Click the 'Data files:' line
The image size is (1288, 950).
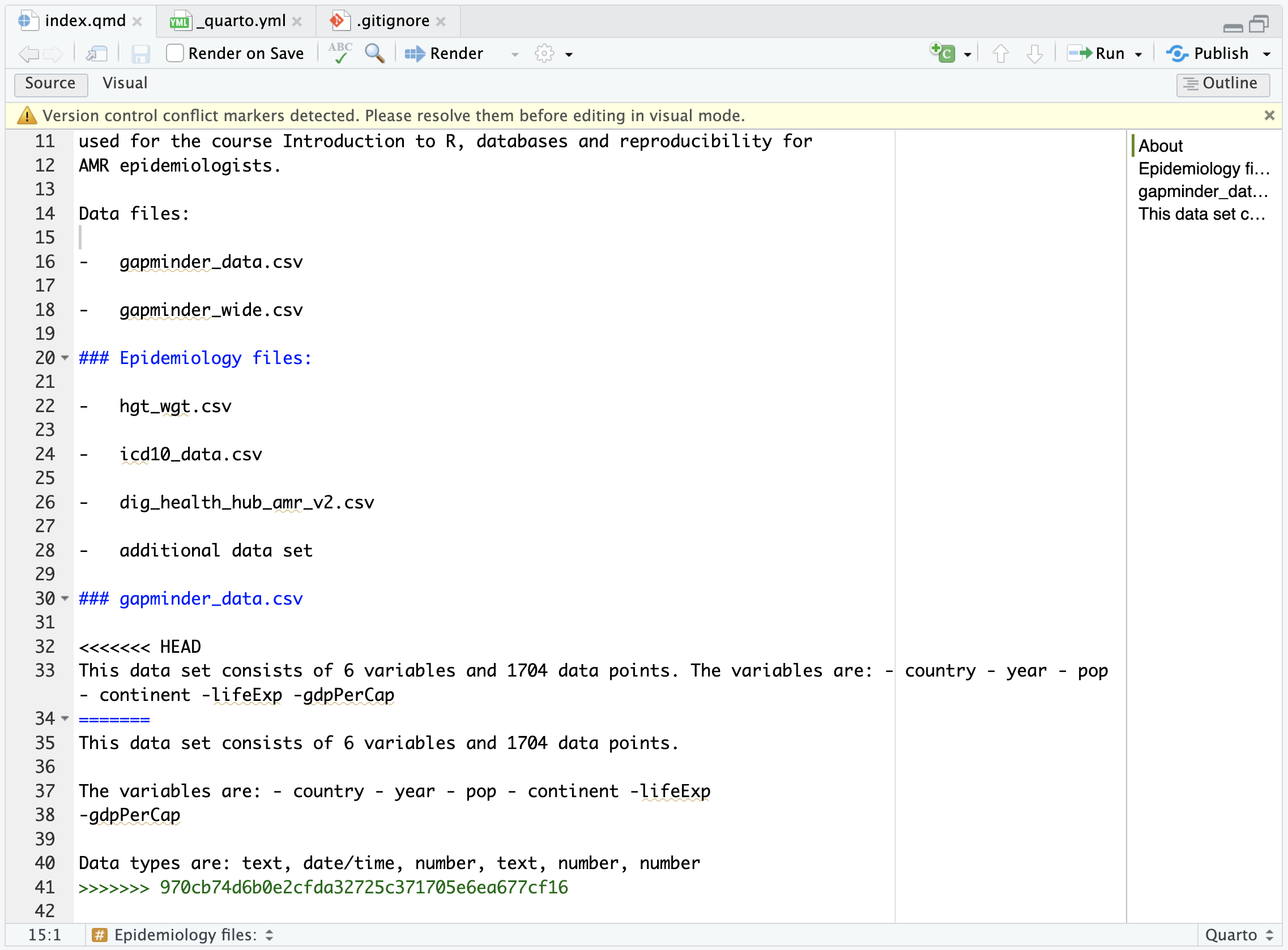(x=134, y=213)
